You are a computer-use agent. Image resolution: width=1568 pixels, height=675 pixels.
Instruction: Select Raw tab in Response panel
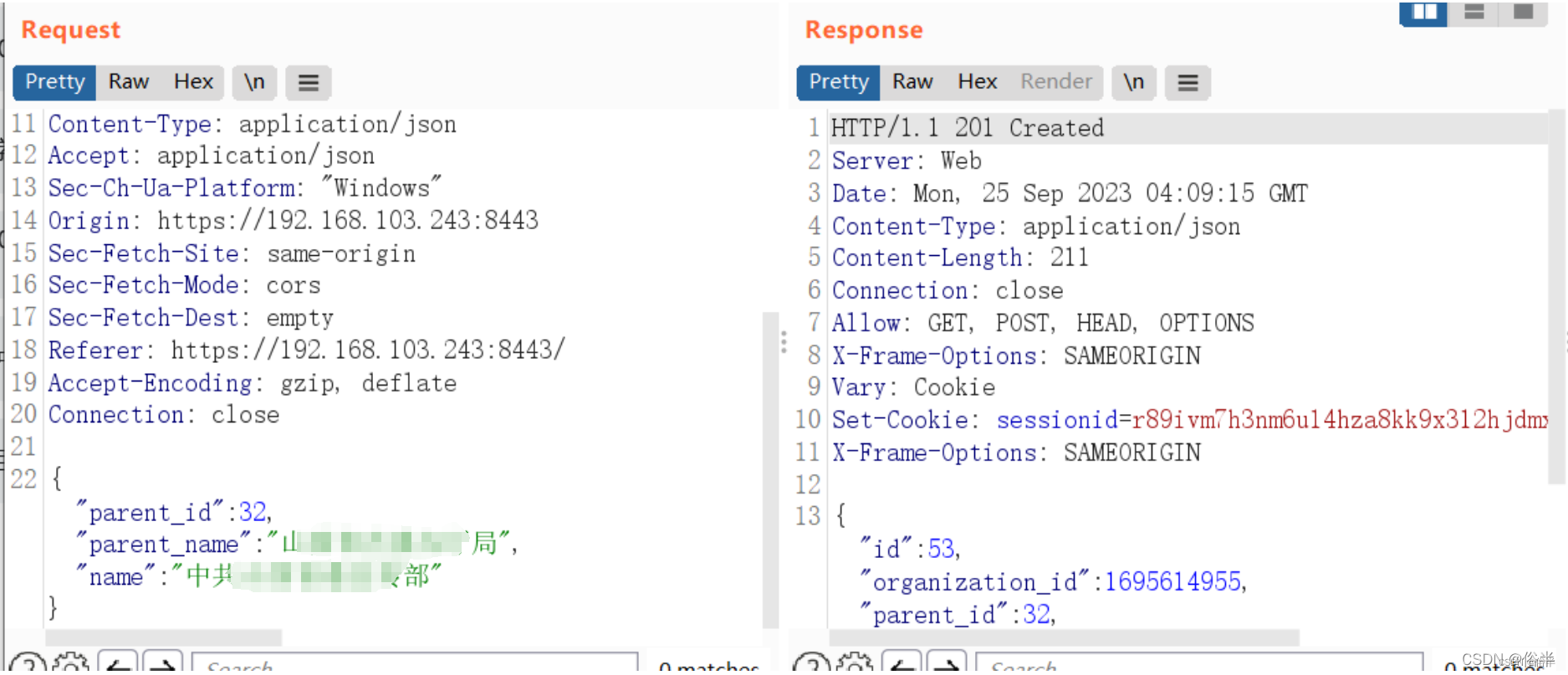[x=912, y=83]
